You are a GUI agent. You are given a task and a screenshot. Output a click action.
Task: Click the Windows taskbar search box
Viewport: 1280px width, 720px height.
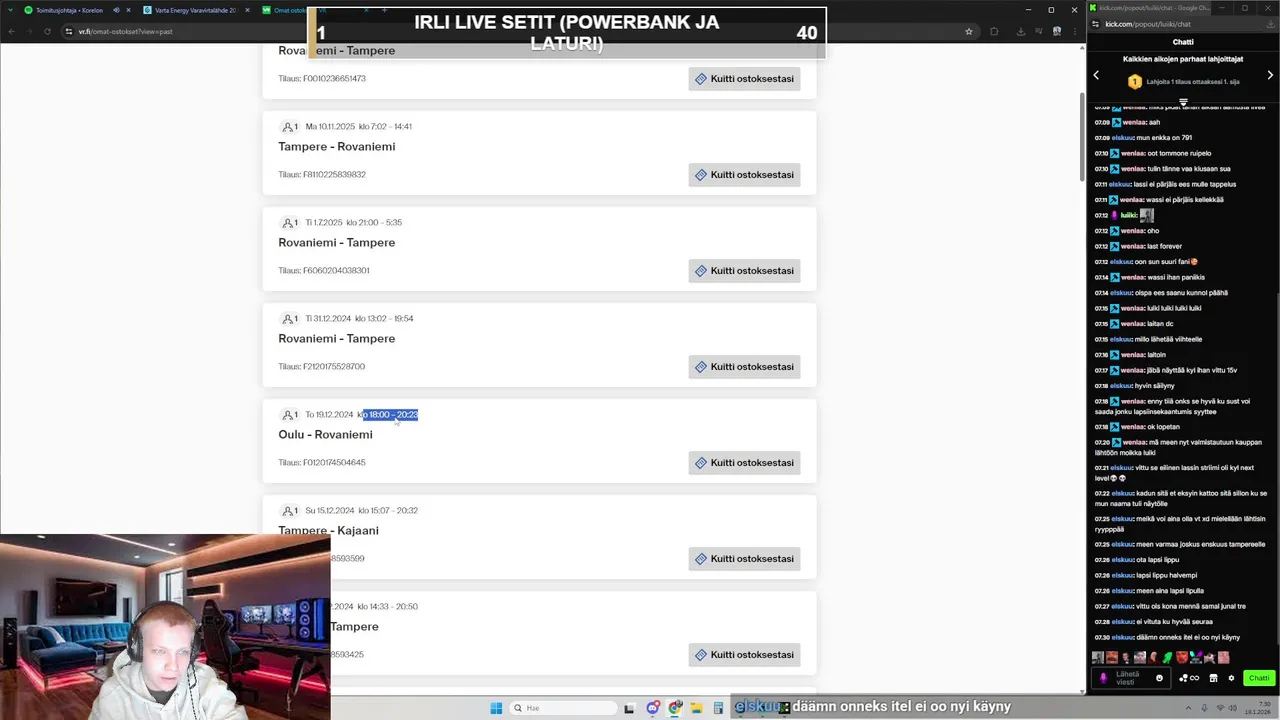coord(563,708)
